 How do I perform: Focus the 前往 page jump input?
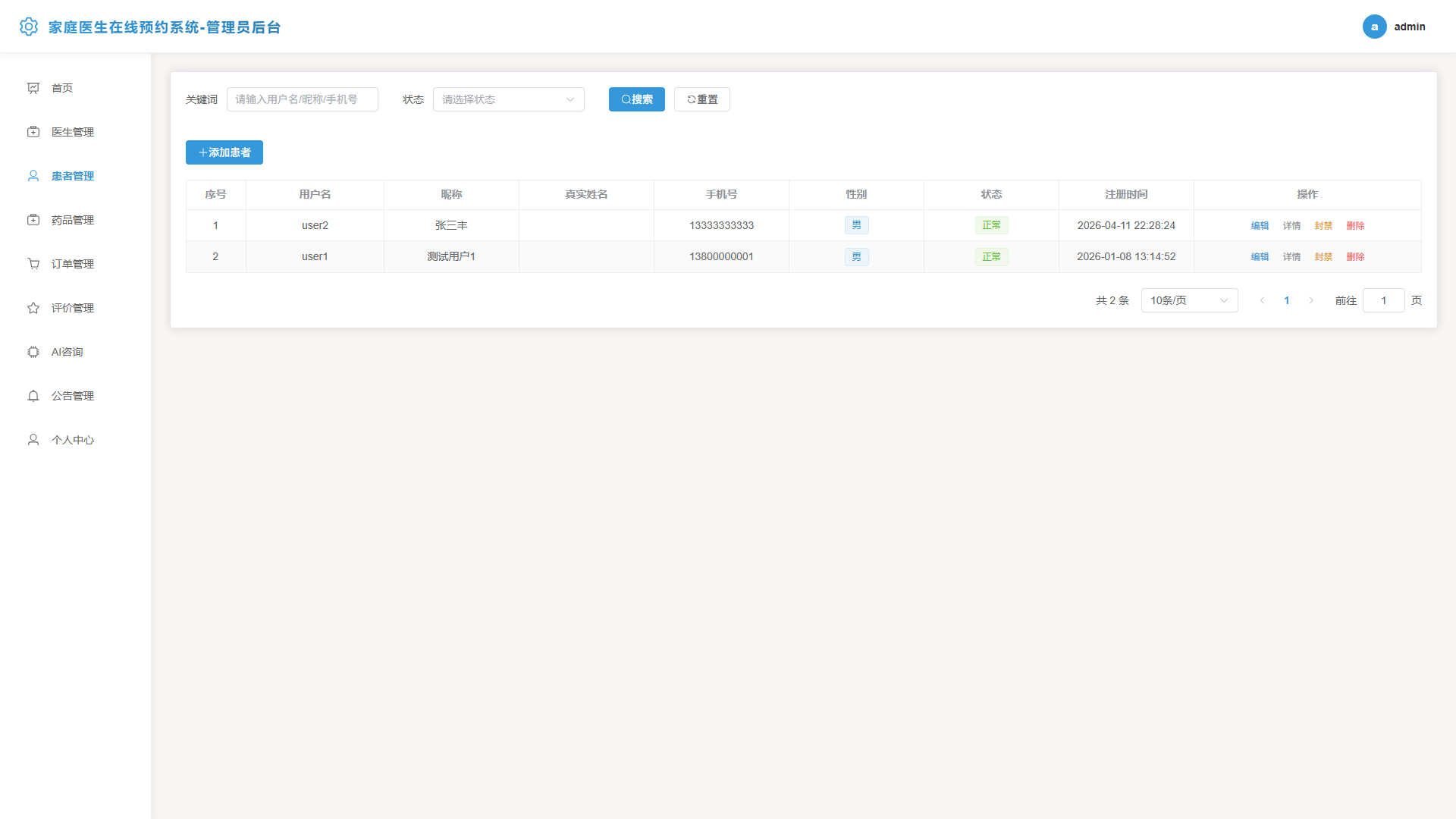1384,300
